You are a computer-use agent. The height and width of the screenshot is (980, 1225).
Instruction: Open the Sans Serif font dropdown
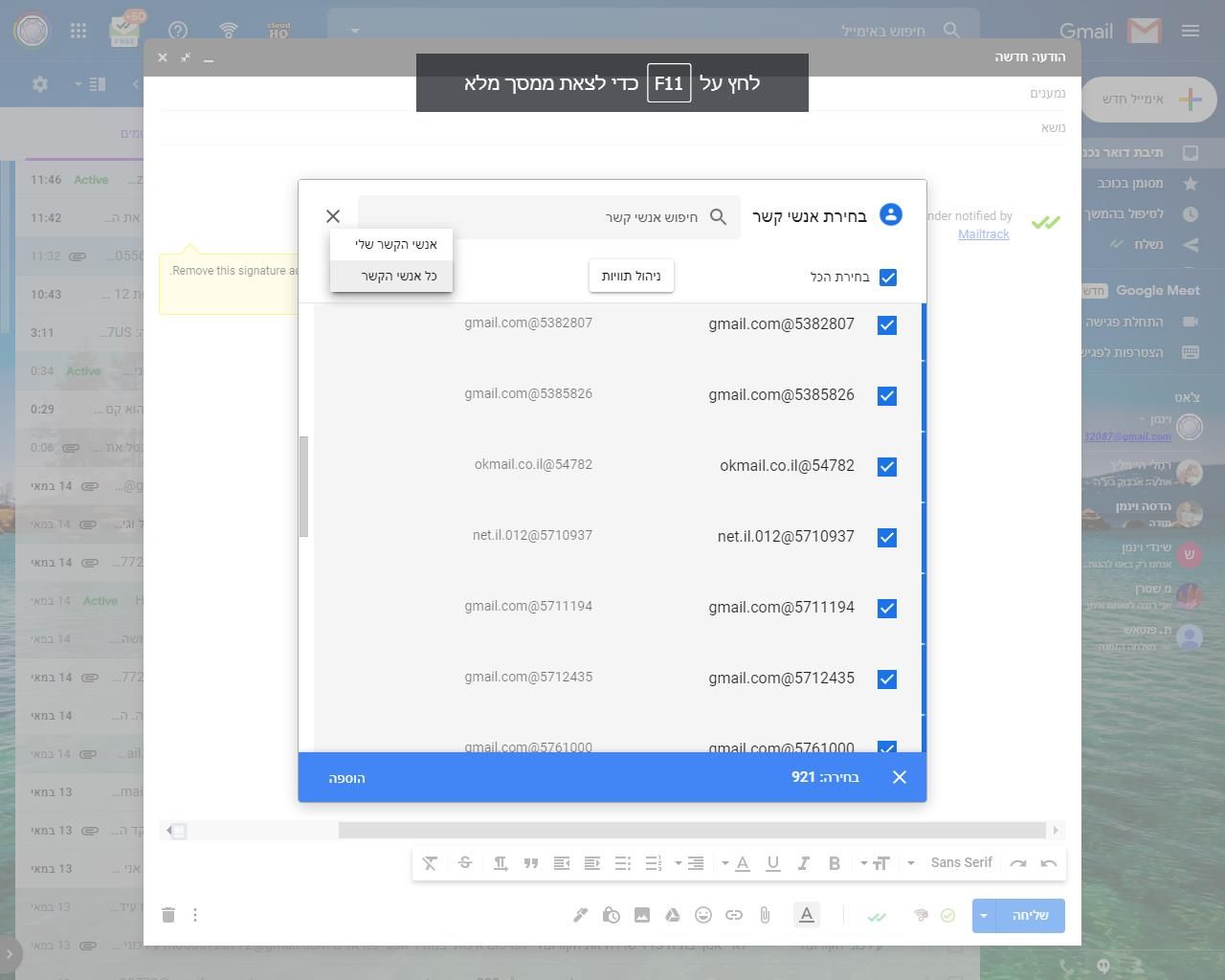click(953, 863)
